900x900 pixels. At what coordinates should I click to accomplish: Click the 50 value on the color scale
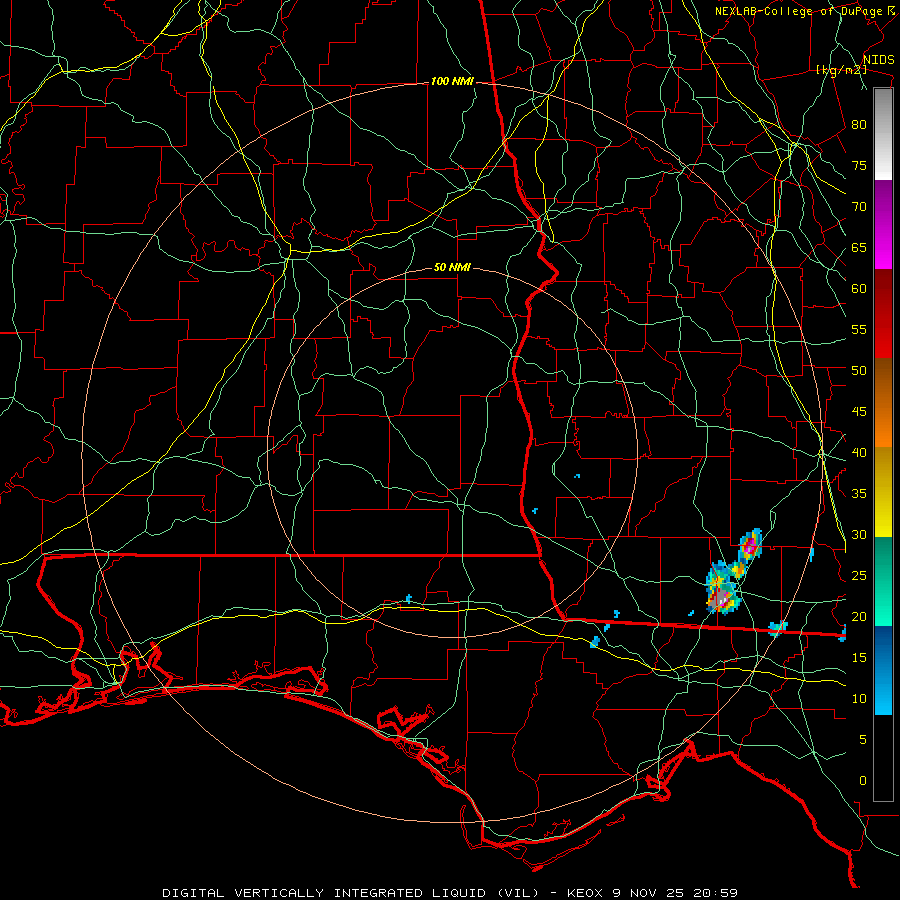pos(859,370)
